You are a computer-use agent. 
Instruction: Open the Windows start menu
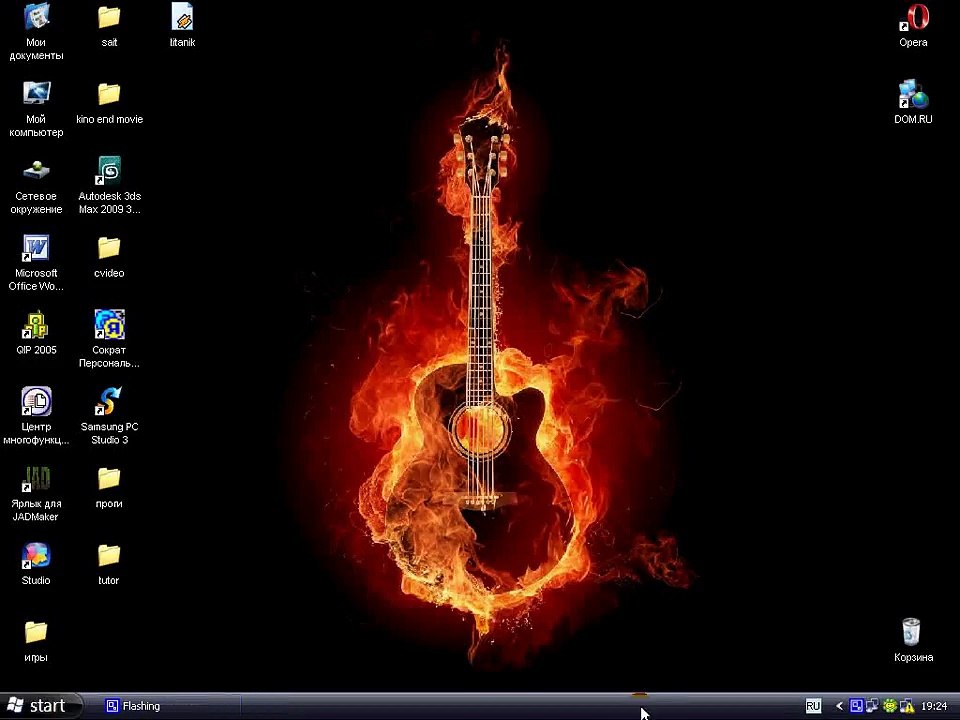(40, 706)
